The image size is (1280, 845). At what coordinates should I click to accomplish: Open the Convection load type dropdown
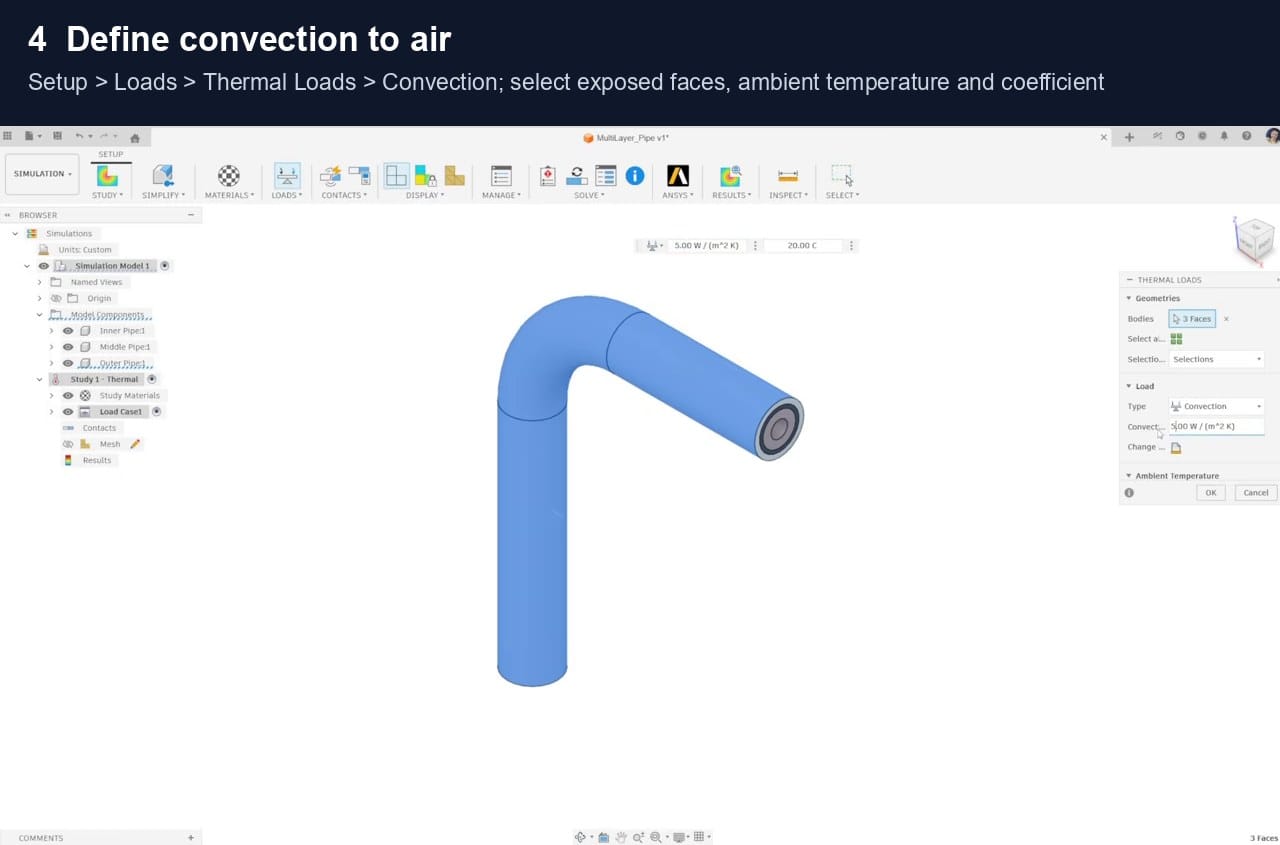1216,406
